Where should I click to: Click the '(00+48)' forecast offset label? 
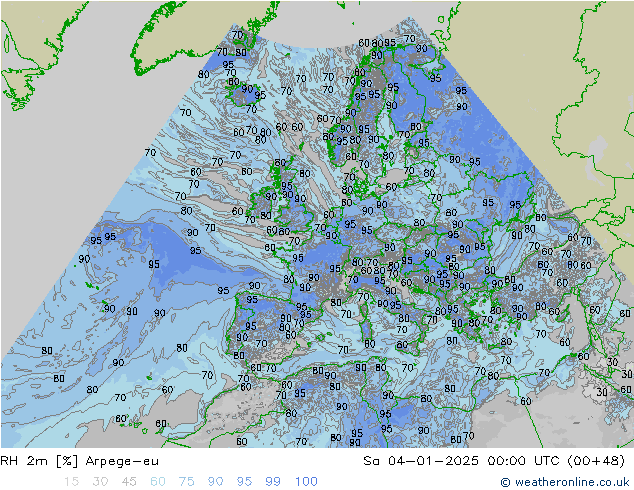[x=596, y=461]
